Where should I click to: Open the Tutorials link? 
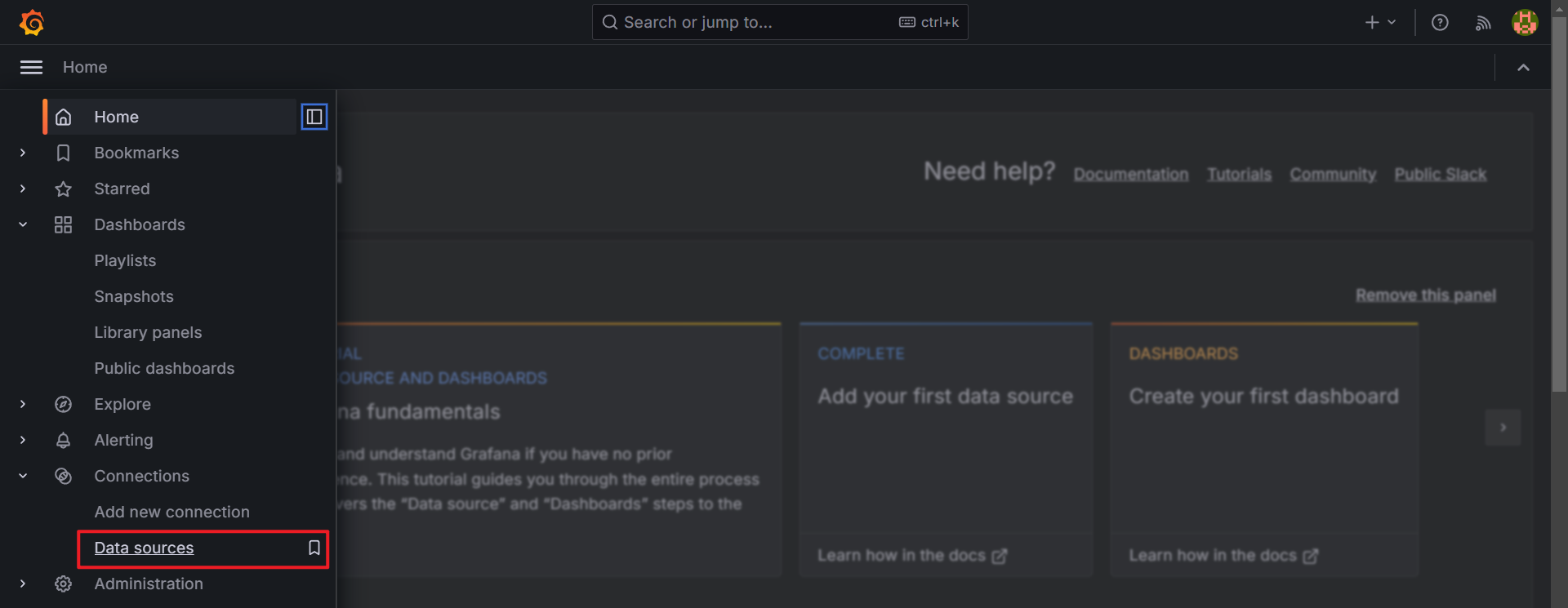[1239, 174]
